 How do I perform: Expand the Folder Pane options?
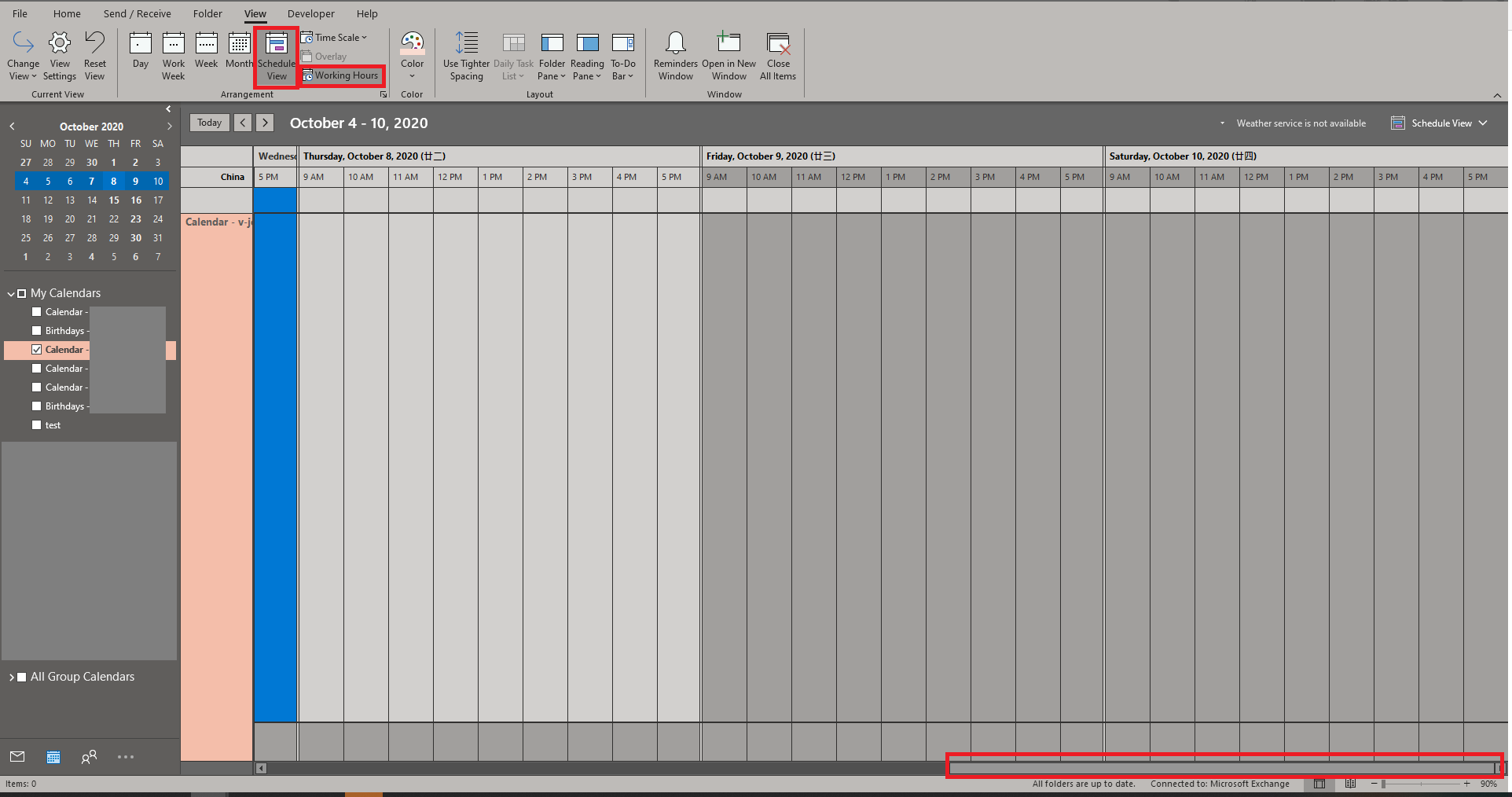tap(552, 56)
